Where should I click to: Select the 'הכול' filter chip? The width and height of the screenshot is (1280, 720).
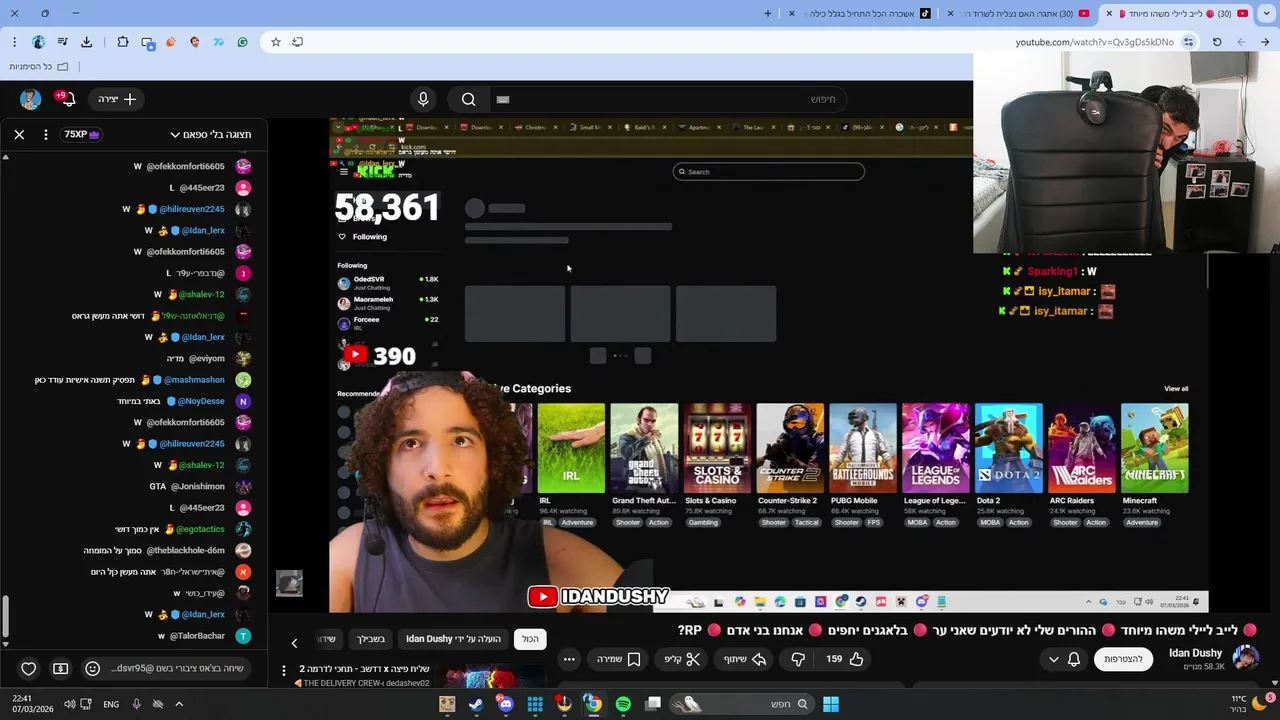pyautogui.click(x=530, y=639)
